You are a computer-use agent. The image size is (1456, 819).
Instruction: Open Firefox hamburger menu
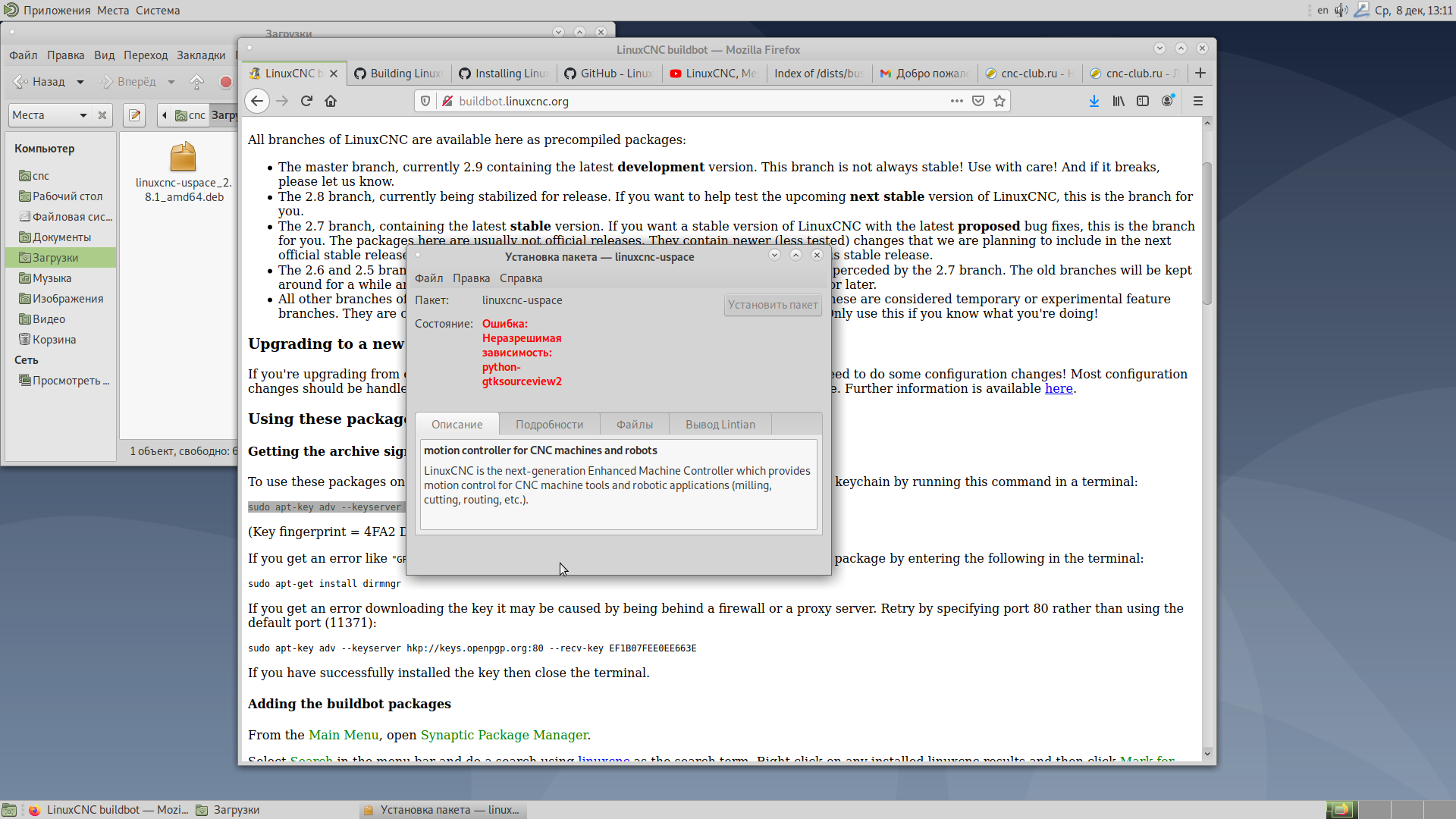(1198, 101)
